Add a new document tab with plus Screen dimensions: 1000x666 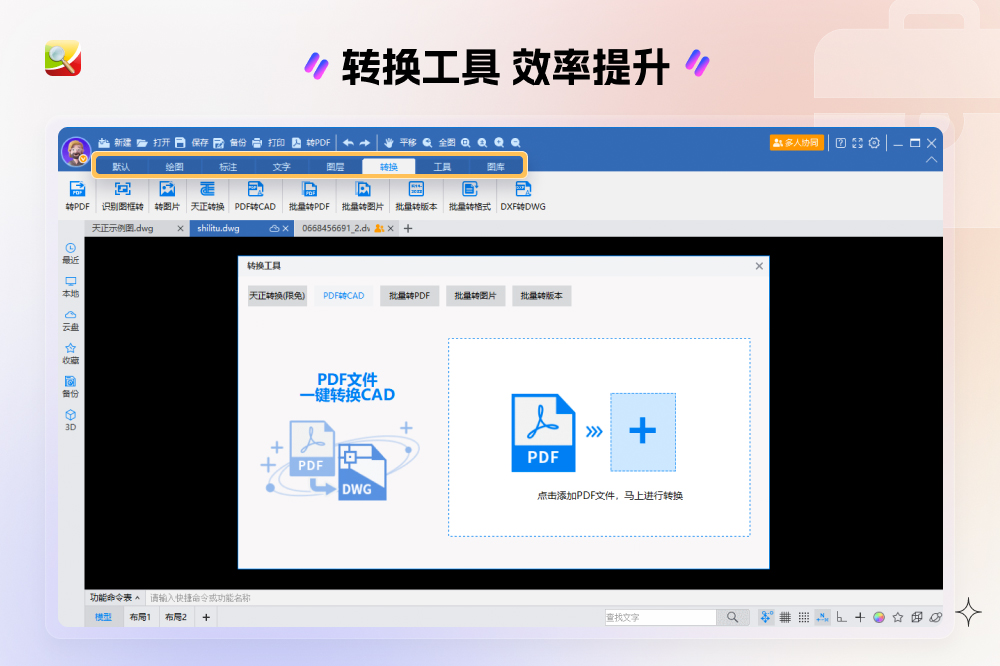[x=408, y=228]
